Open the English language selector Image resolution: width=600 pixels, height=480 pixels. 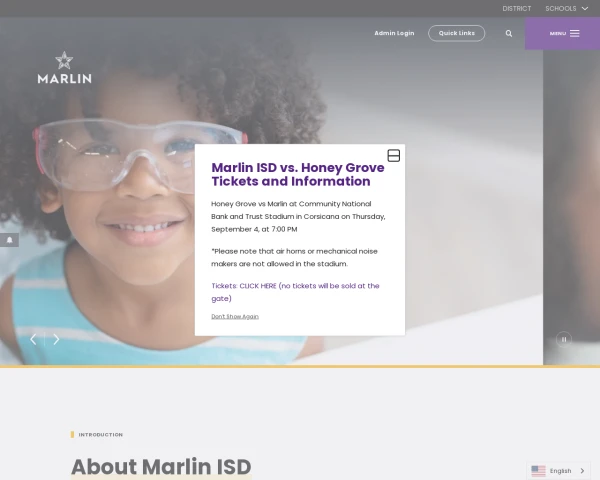click(558, 471)
